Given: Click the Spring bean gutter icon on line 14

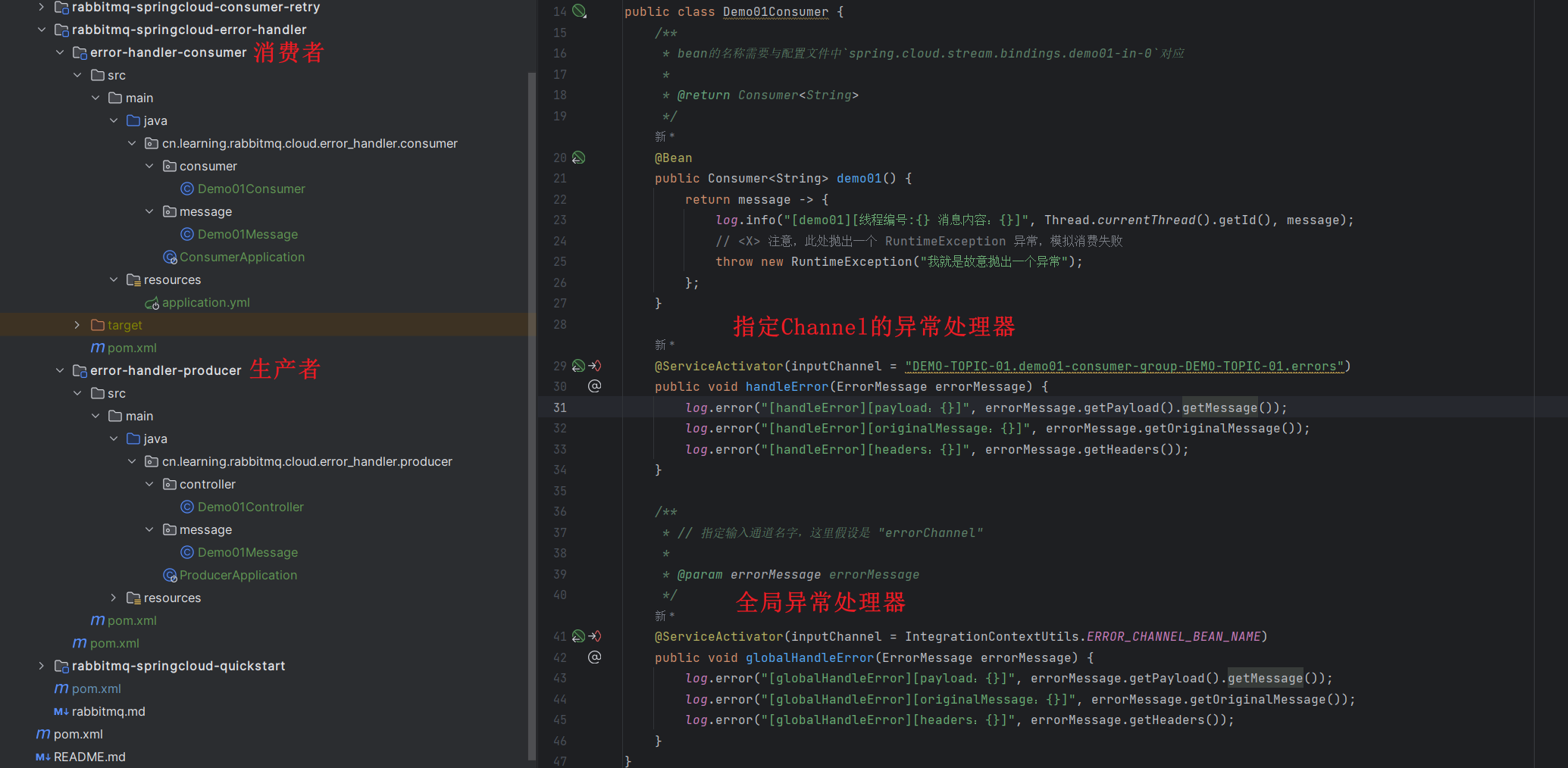Looking at the screenshot, I should (x=579, y=11).
